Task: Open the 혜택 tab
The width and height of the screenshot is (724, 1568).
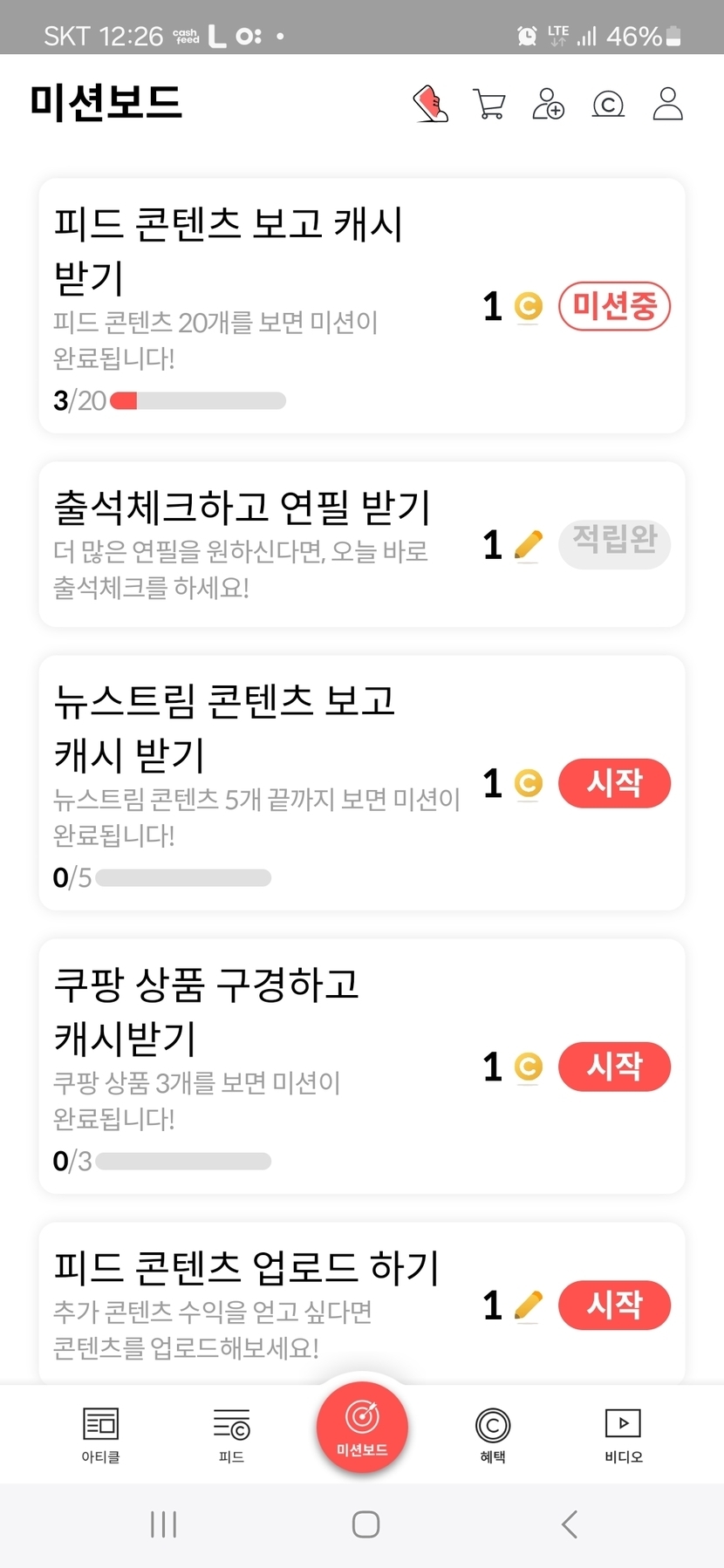Action: [493, 1435]
